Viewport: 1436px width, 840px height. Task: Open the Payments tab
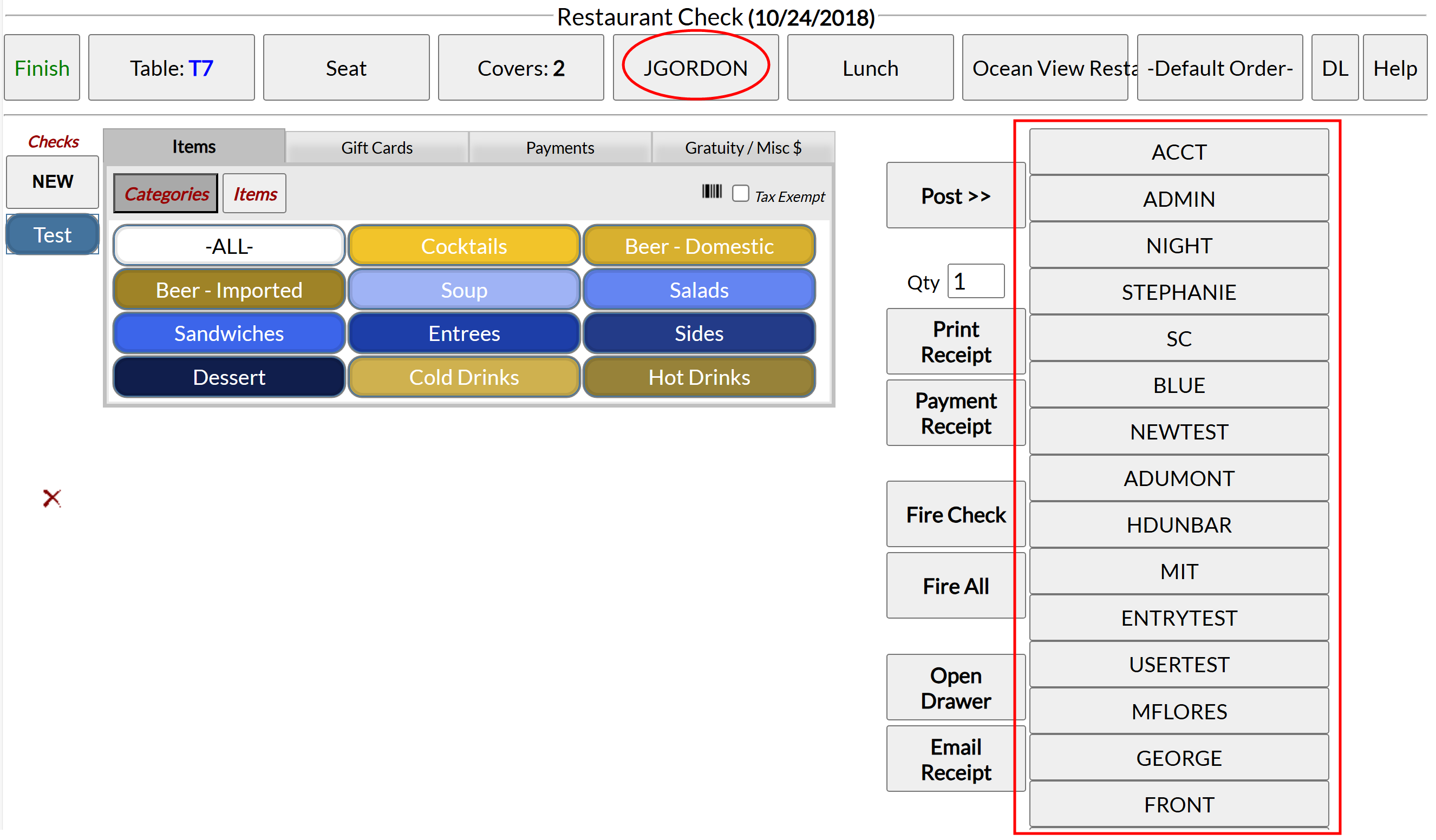pos(559,148)
